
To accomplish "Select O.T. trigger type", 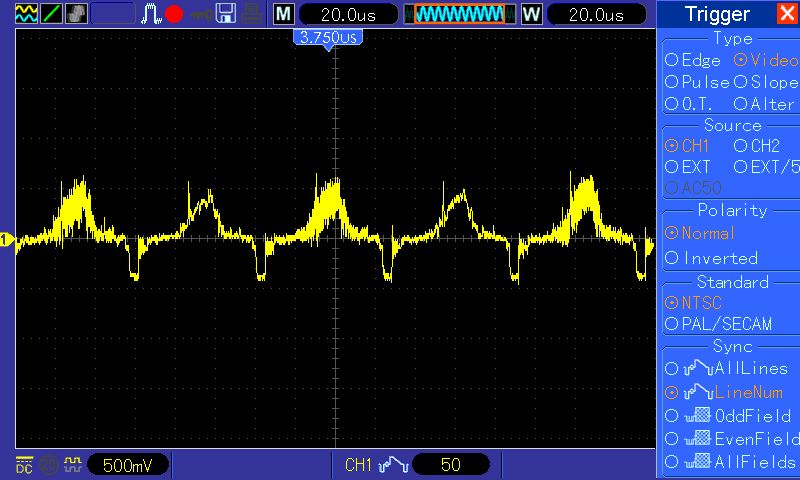I will coord(689,104).
